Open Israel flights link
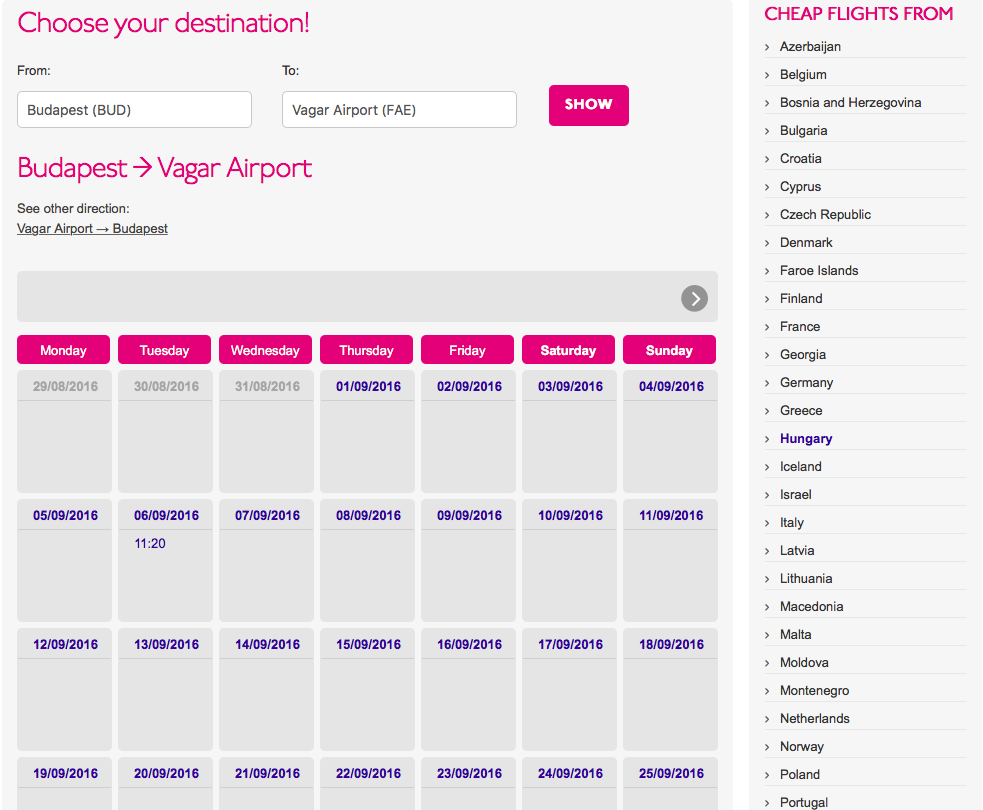The height and width of the screenshot is (810, 983). [x=796, y=495]
